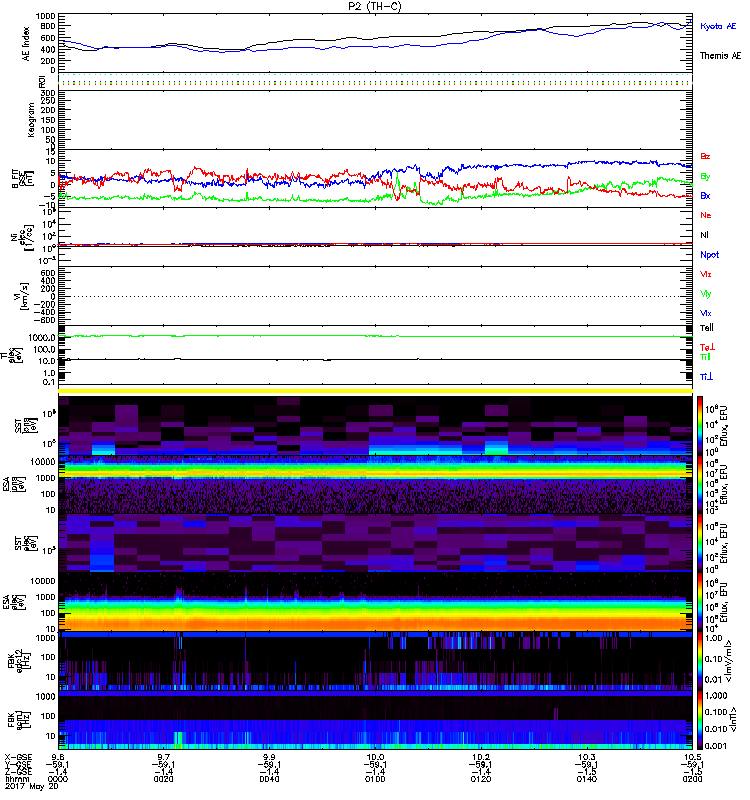Click the 0020 time tick label
Viewport: 750px width, 800px height.
click(163, 779)
